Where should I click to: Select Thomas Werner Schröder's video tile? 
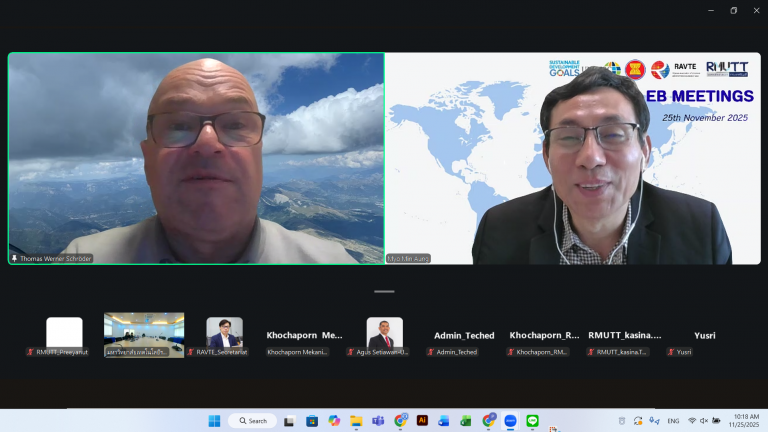[196, 158]
